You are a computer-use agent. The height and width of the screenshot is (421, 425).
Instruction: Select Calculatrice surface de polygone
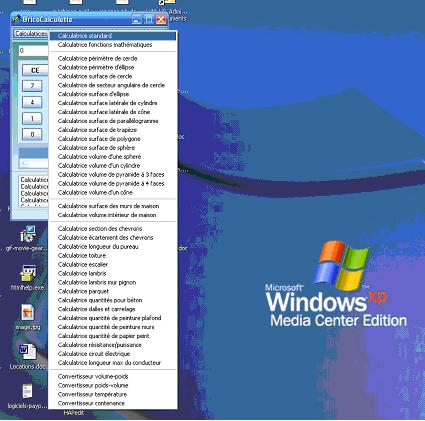pos(113,139)
